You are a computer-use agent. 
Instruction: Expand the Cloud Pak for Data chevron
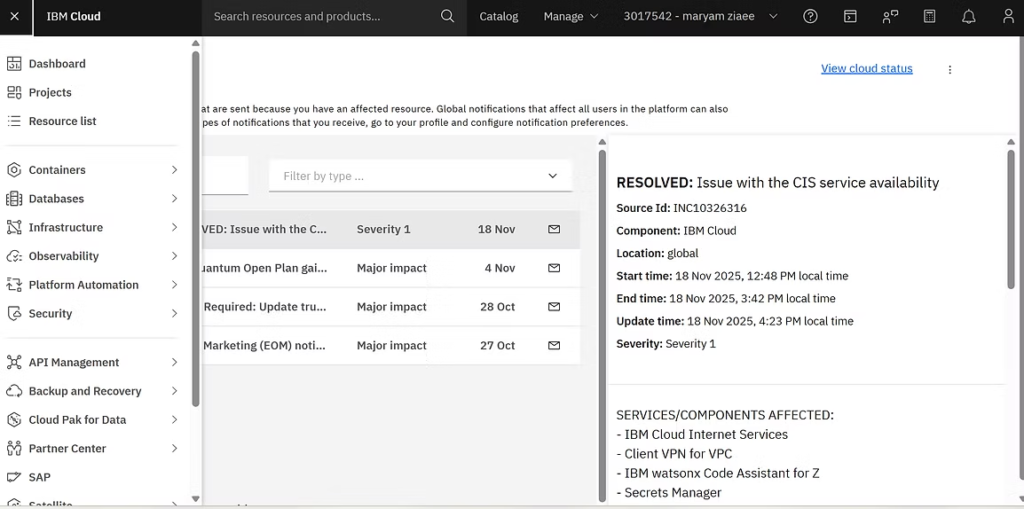pyautogui.click(x=174, y=419)
